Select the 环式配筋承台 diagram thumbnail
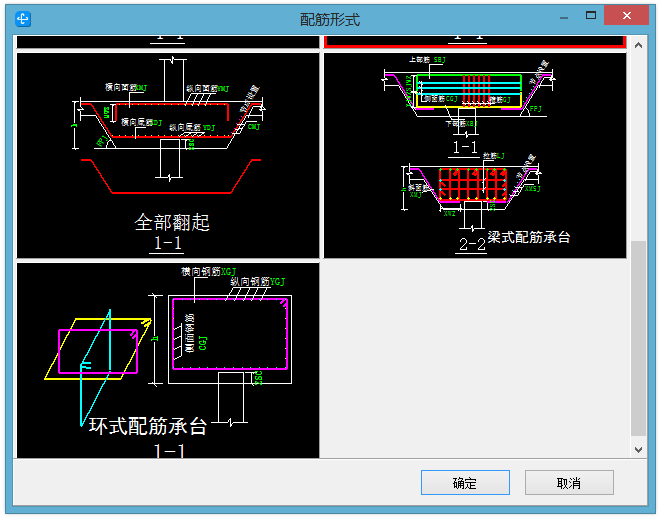This screenshot has width=667, height=524. coord(168,361)
